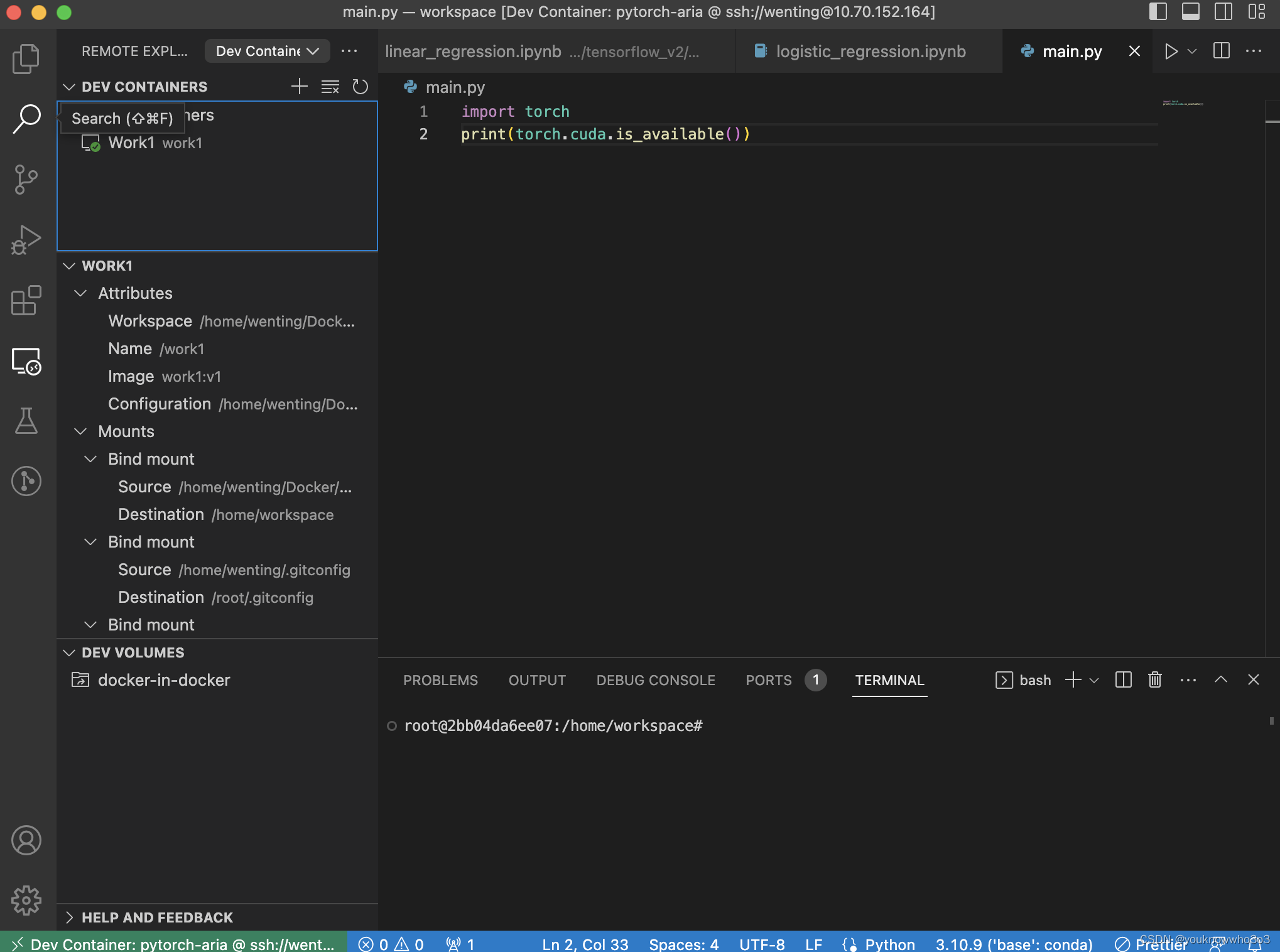This screenshot has height=952, width=1280.
Task: Open the Dev Containers dropdown selector
Action: click(267, 51)
